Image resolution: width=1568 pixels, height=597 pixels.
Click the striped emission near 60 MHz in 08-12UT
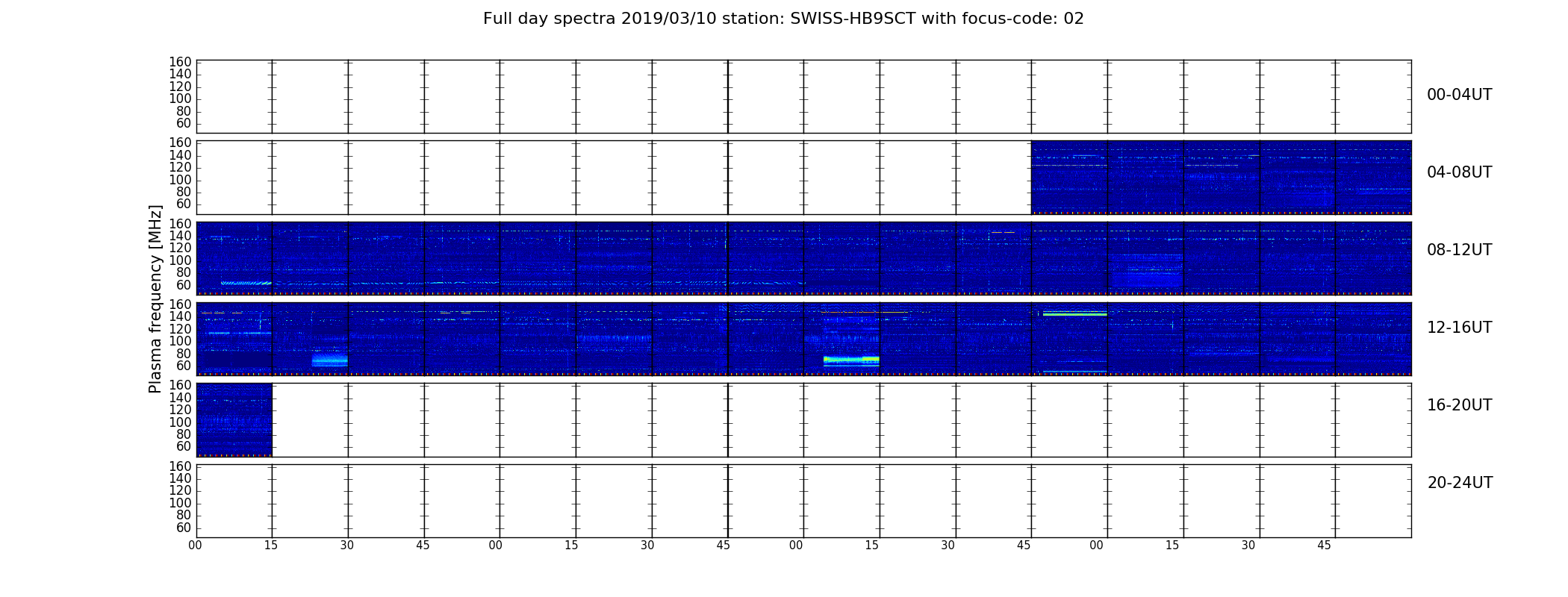click(x=246, y=283)
